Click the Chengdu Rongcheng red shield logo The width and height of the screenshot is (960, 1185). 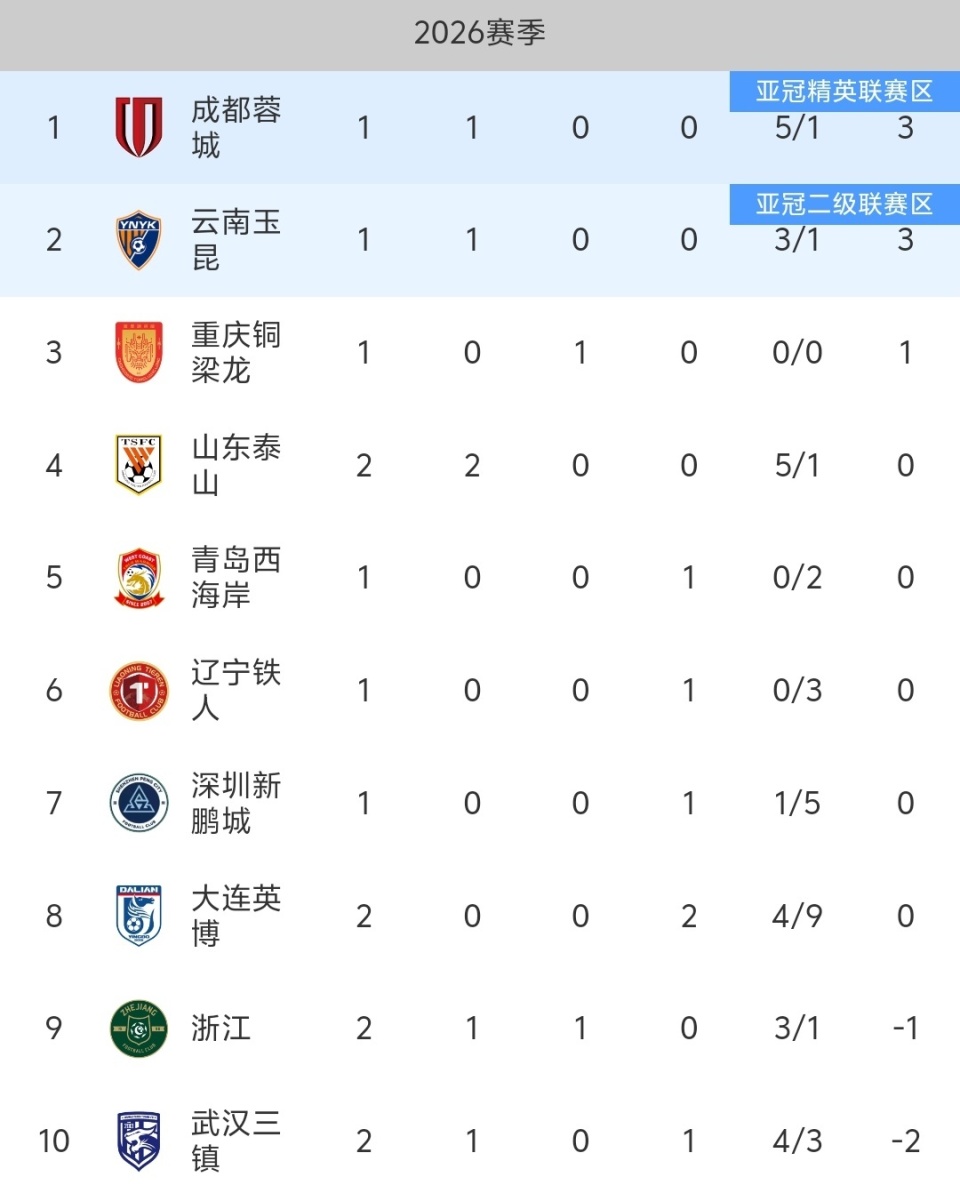coord(138,127)
